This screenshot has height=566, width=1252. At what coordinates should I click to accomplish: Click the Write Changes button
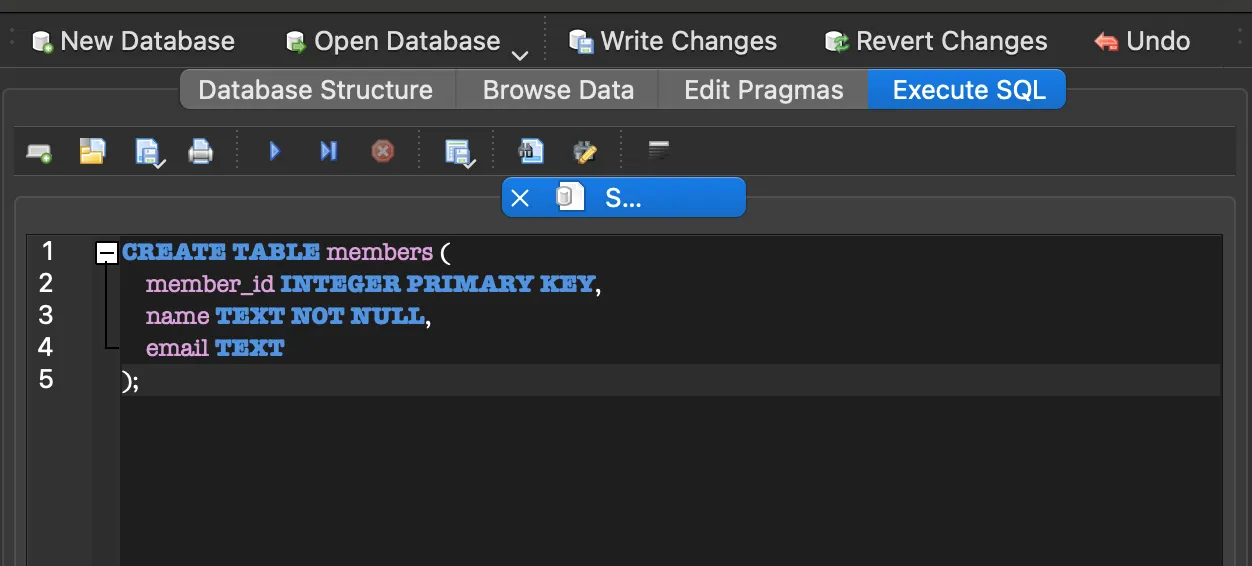pyautogui.click(x=673, y=41)
